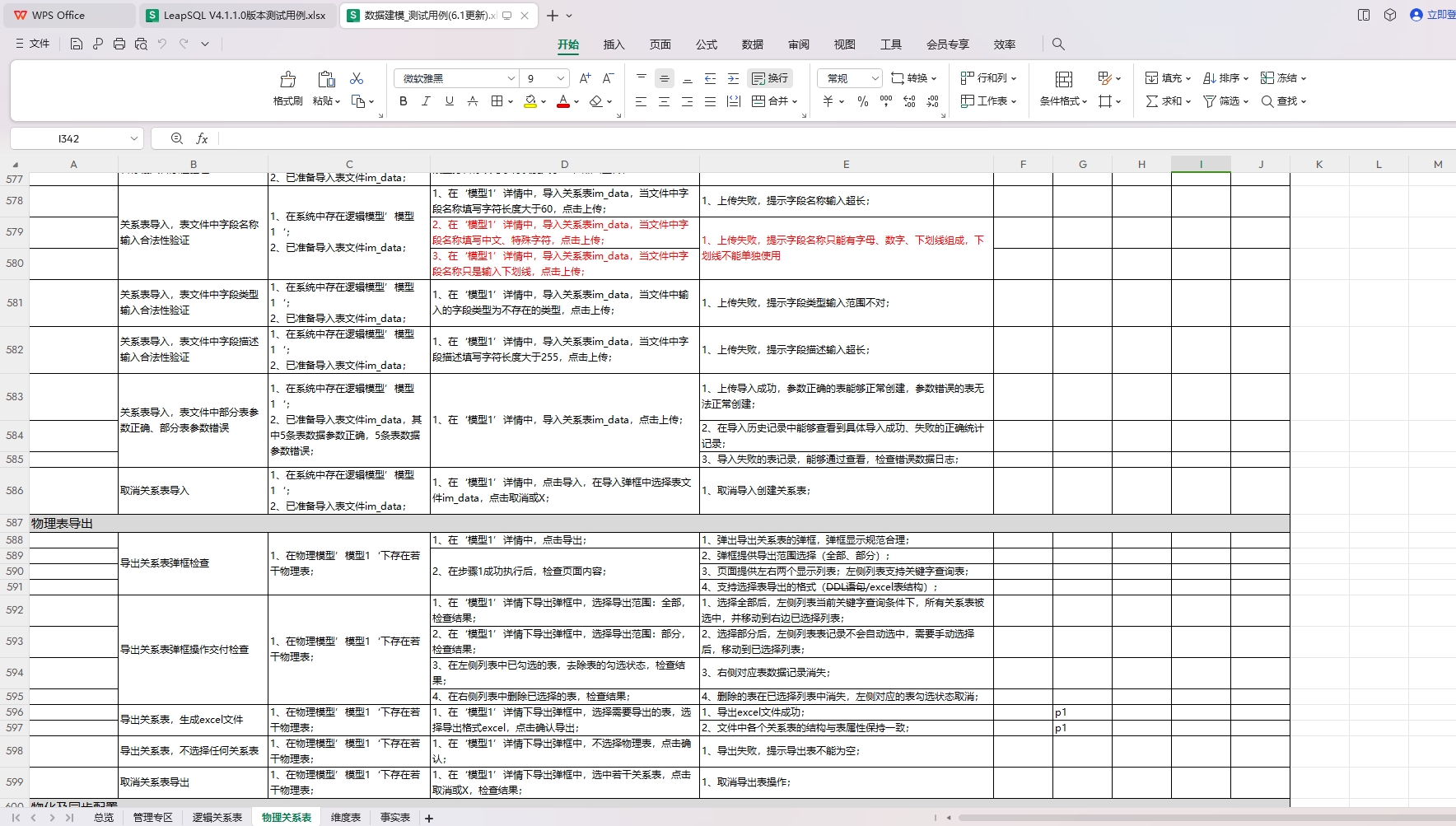The height and width of the screenshot is (826, 1456).
Task: Click the Increase indent icon
Action: (x=734, y=78)
